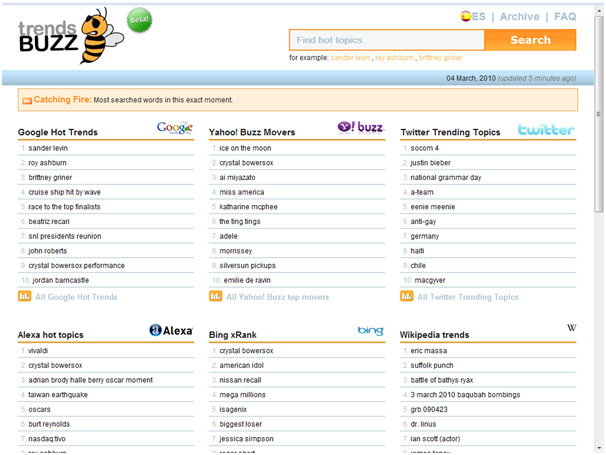The height and width of the screenshot is (455, 606).
Task: Open jordan barncastle trend
Action: point(60,280)
